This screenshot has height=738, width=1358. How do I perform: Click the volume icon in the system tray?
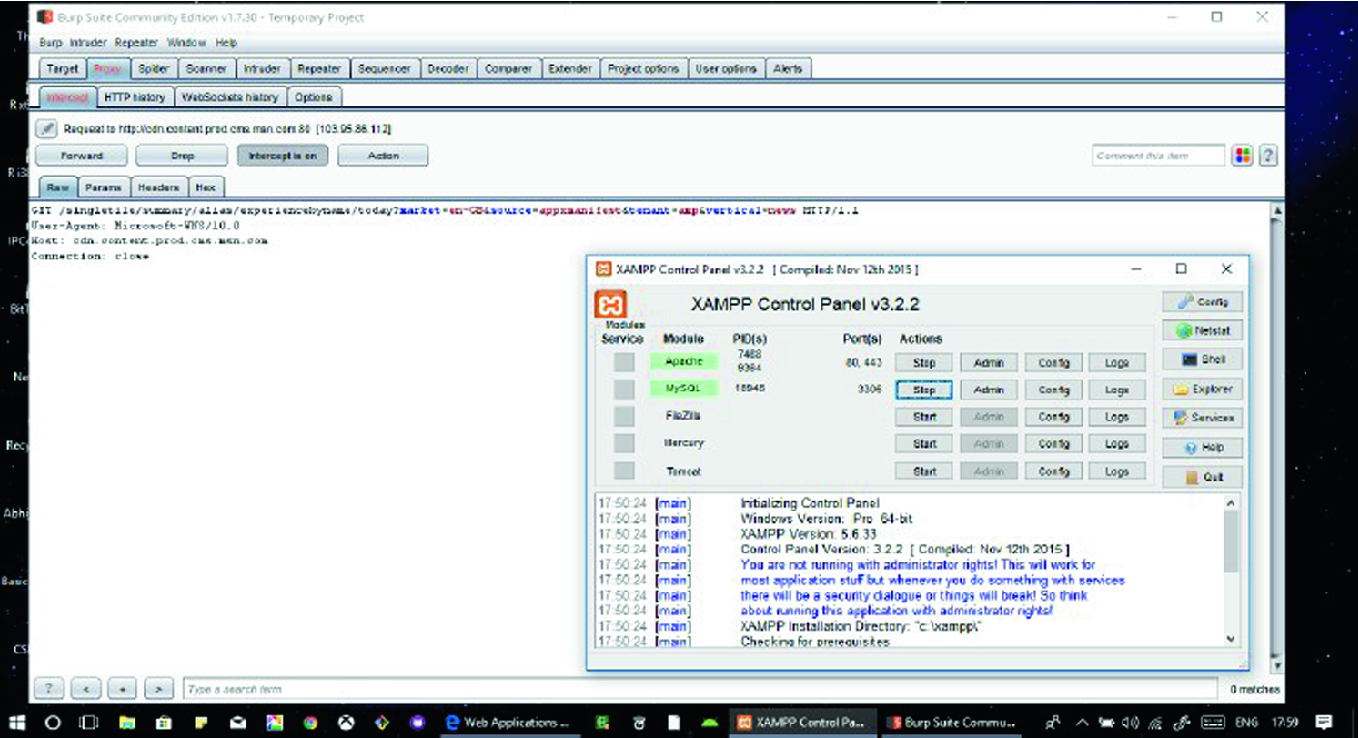[1131, 721]
